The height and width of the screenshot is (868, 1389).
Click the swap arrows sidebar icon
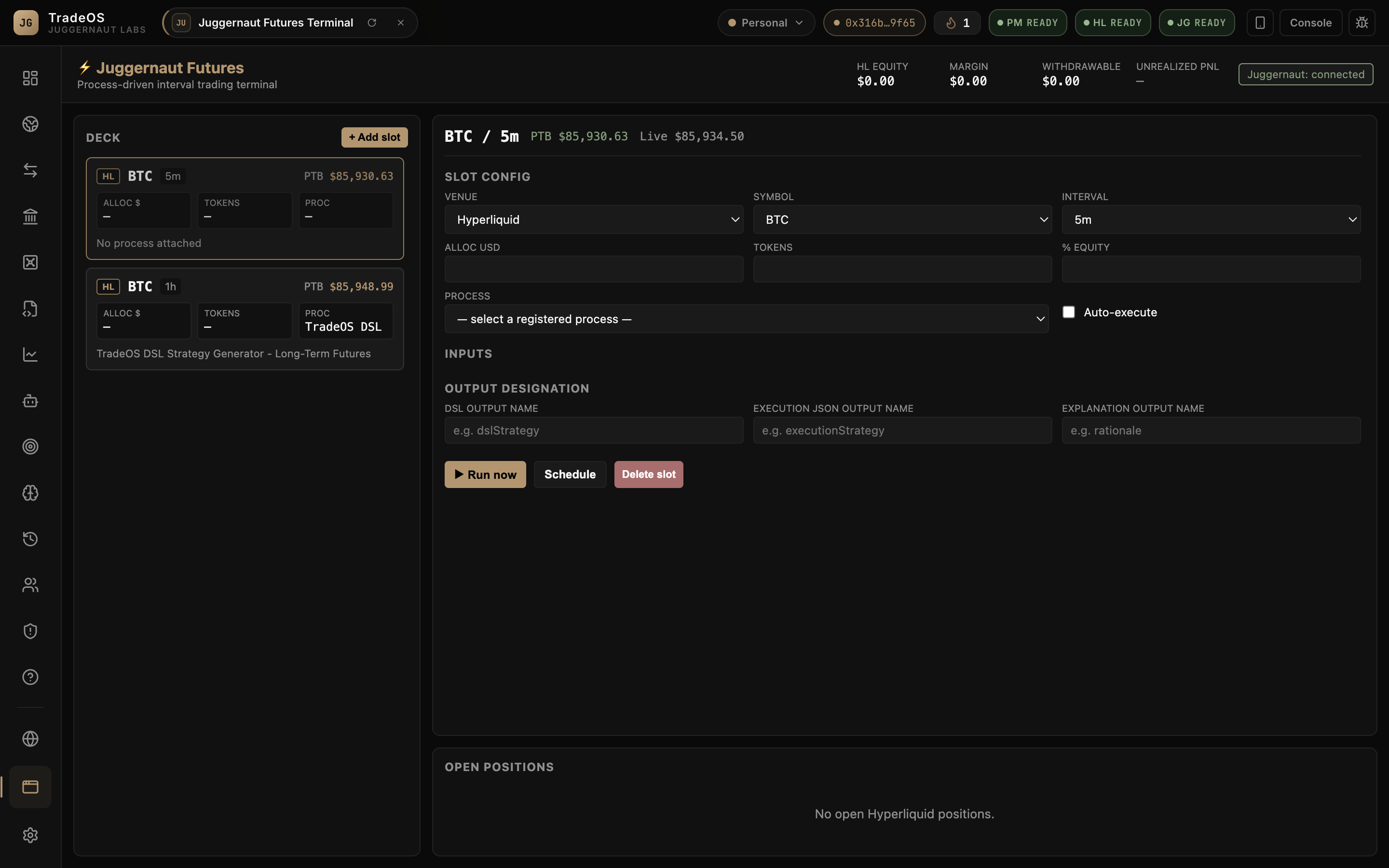[30, 171]
